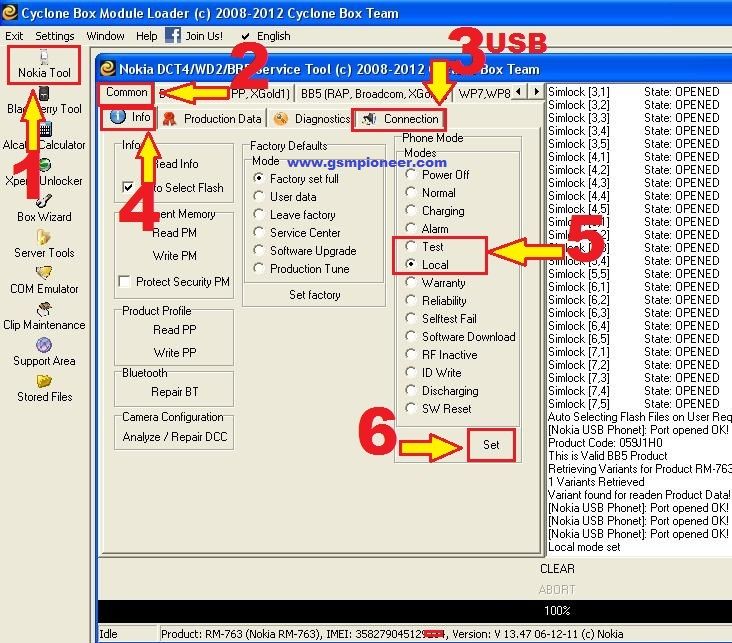Open Nokia Tool in the sidebar
Screen dimensions: 732x643
(x=44, y=65)
